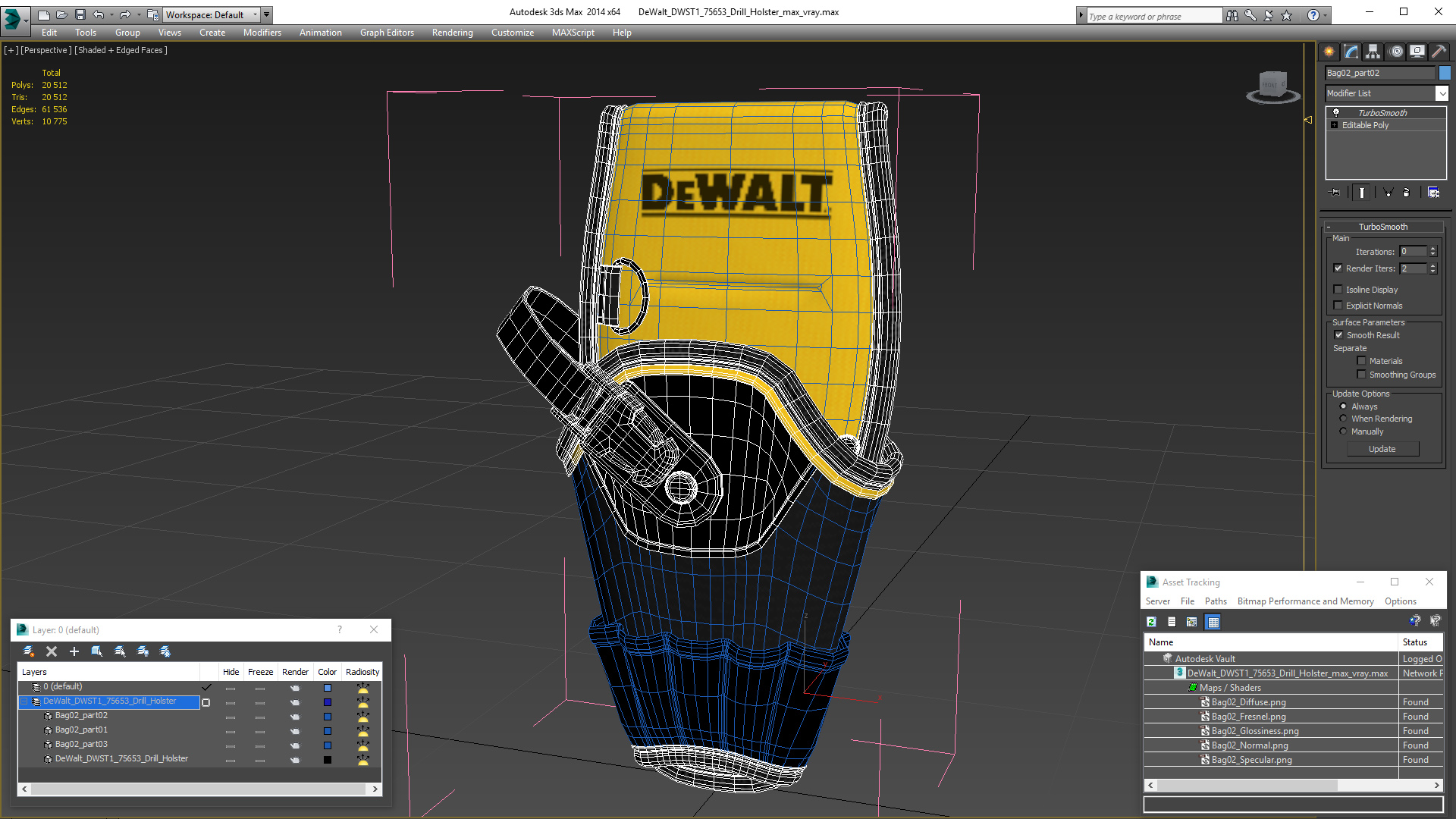Select Manually update option
The width and height of the screenshot is (1456, 819).
[x=1344, y=431]
